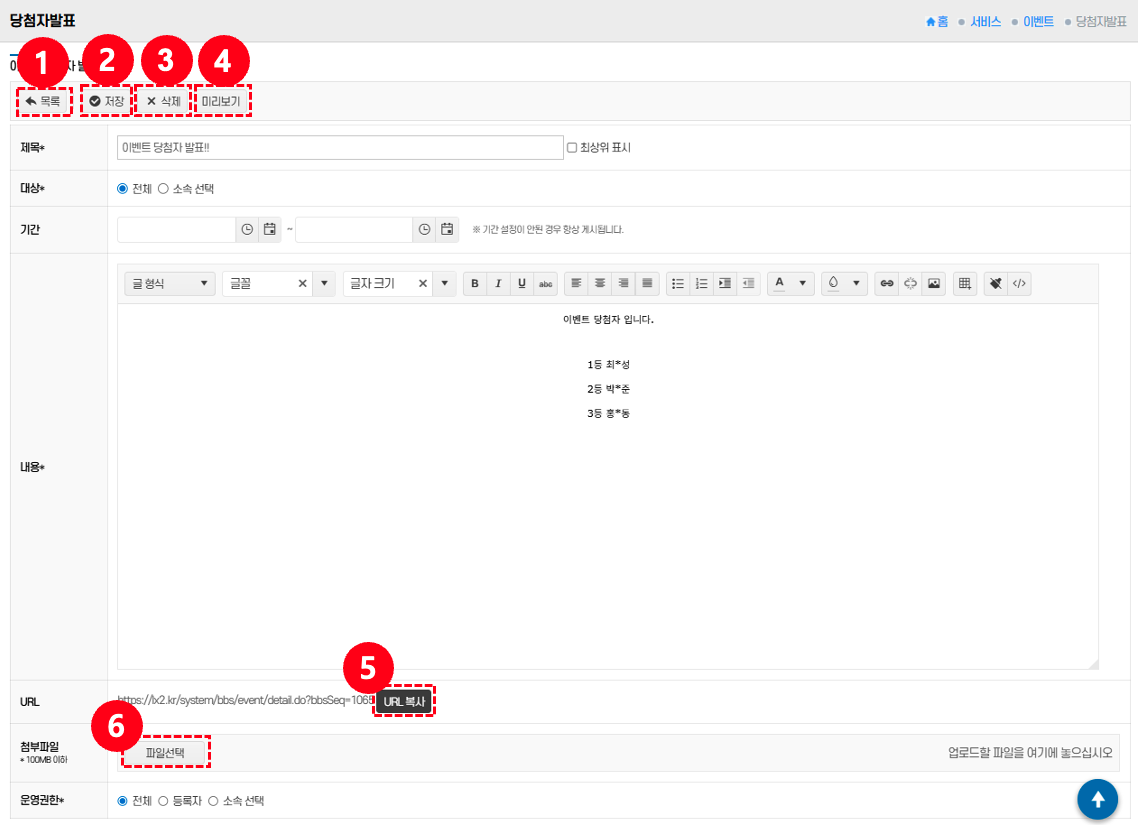
Task: Click the underline formatting icon
Action: (522, 284)
